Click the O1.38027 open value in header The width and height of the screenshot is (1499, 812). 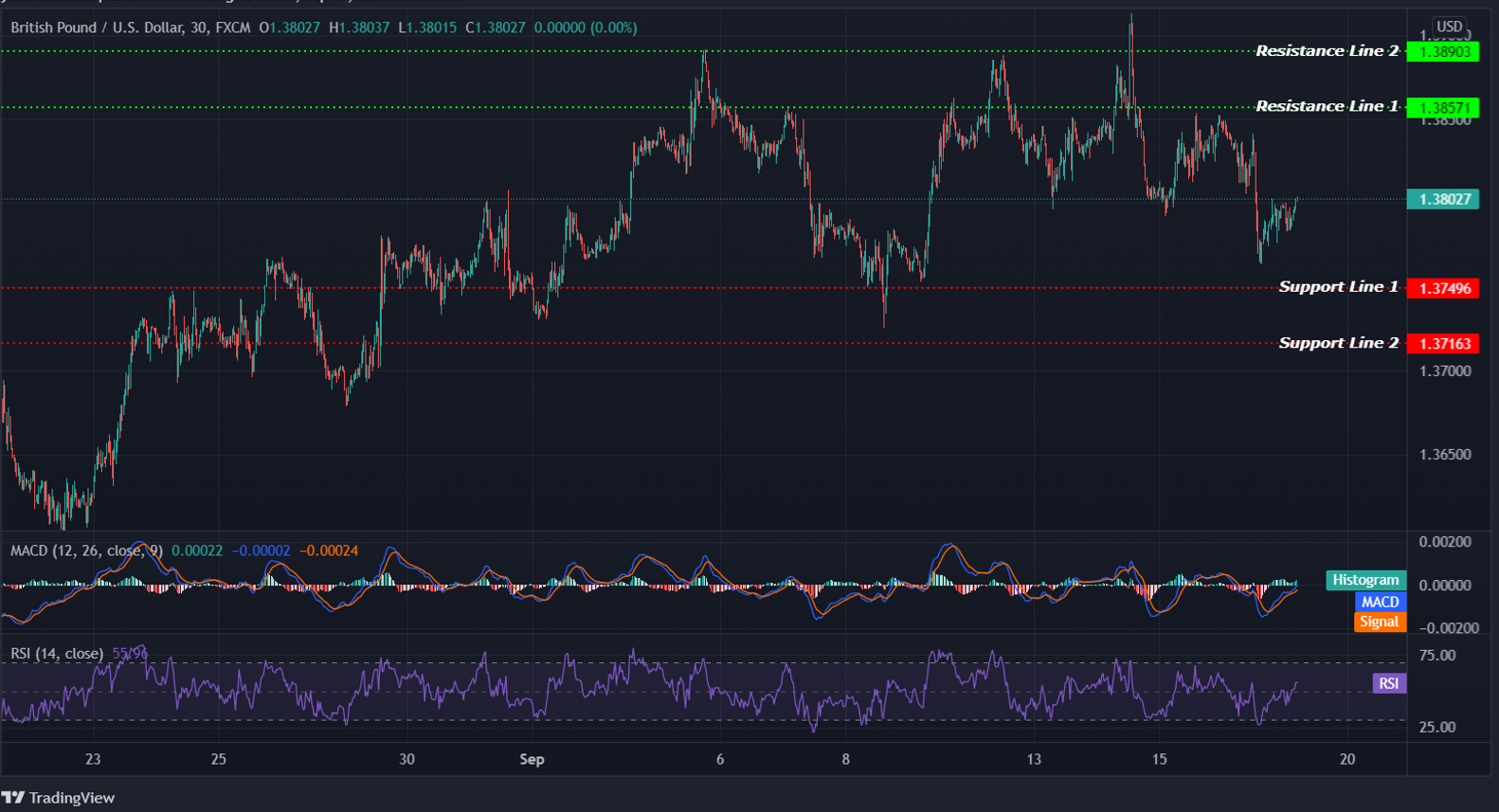click(x=290, y=27)
